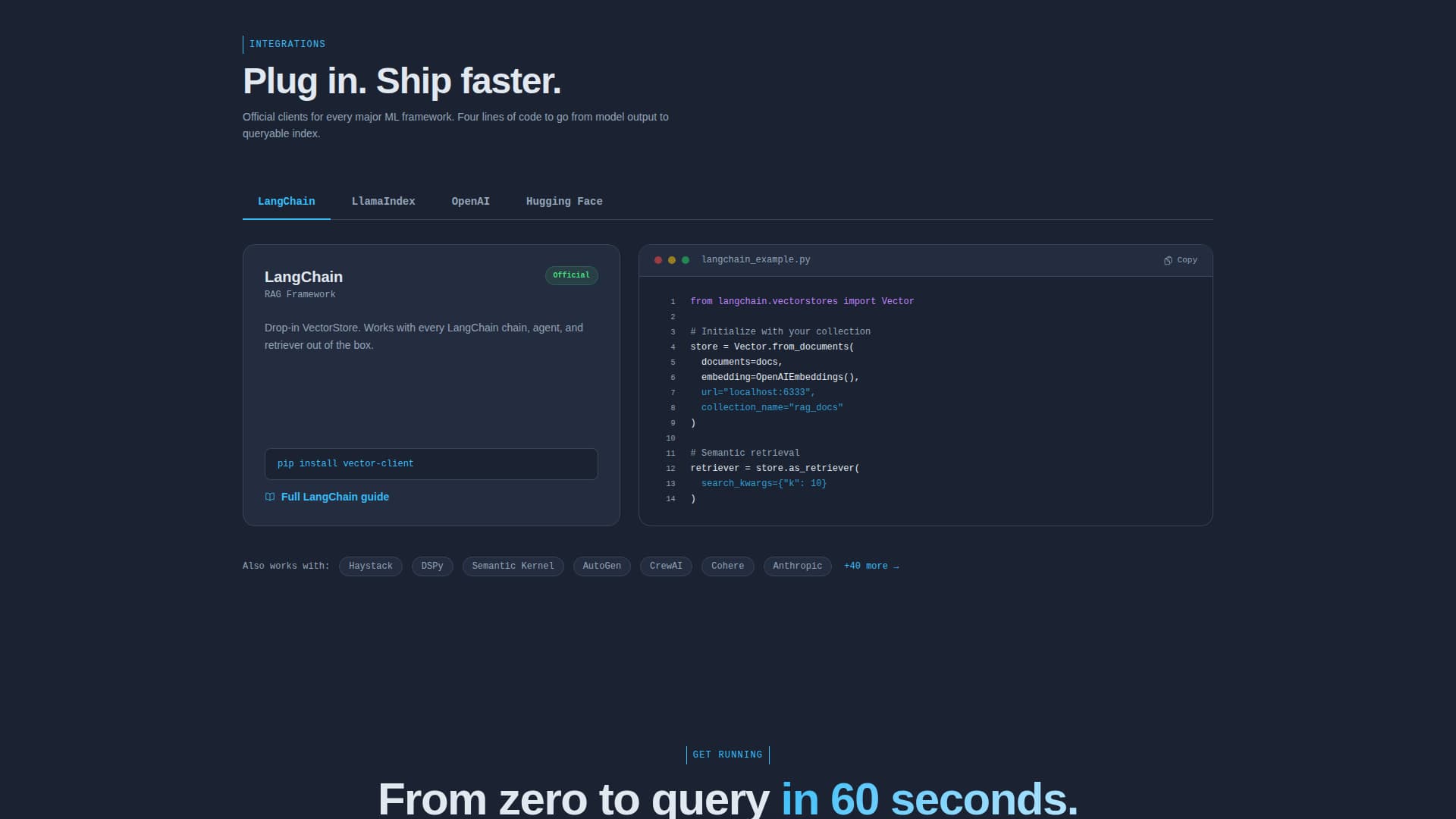Click the 'embedding=OpenAIEmbeddings(),' code line
The image size is (1456, 819).
tap(780, 378)
